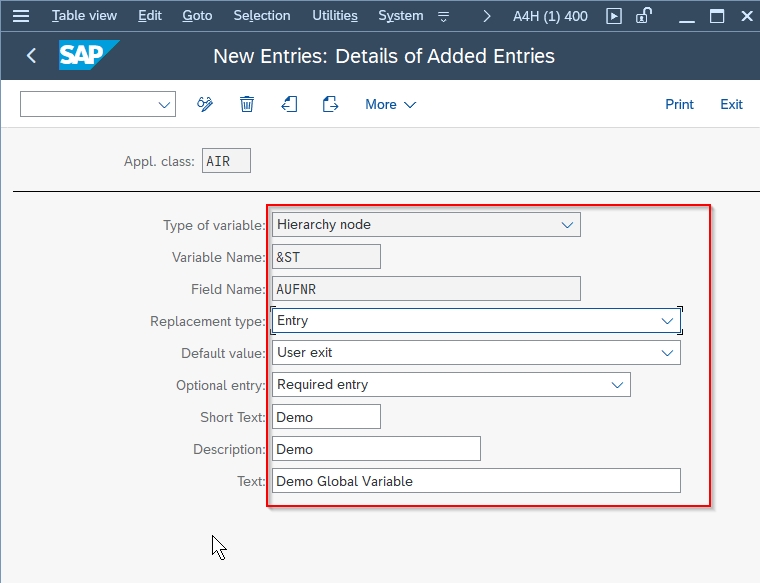The width and height of the screenshot is (760, 583).
Task: Expand the Replacement type dropdown
Action: coord(667,321)
